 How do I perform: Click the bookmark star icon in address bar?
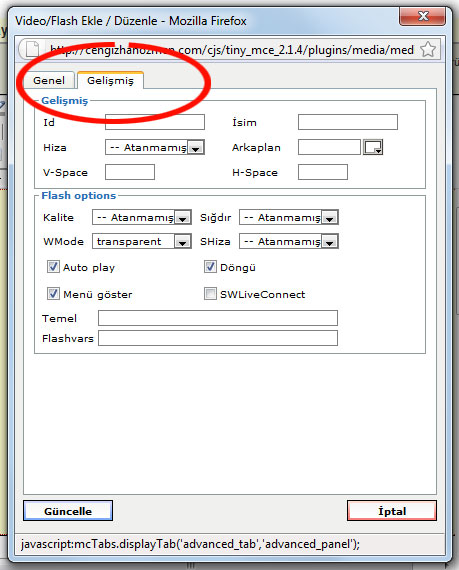[x=428, y=49]
